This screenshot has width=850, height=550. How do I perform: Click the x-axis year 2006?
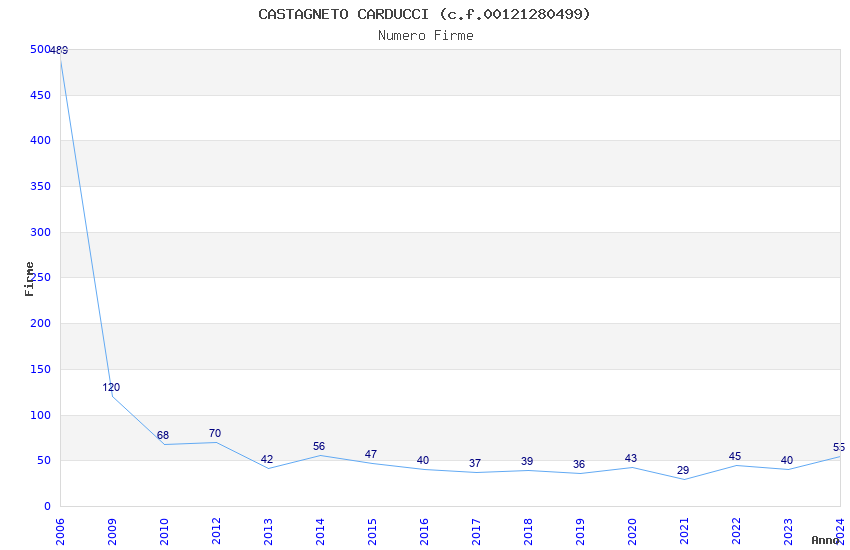coord(60,532)
